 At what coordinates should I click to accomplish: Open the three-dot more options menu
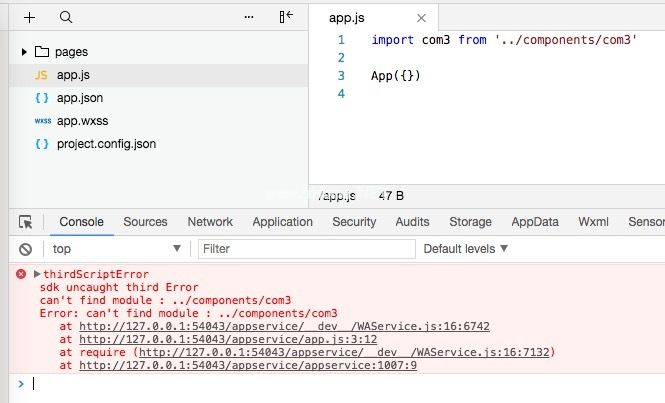click(249, 17)
